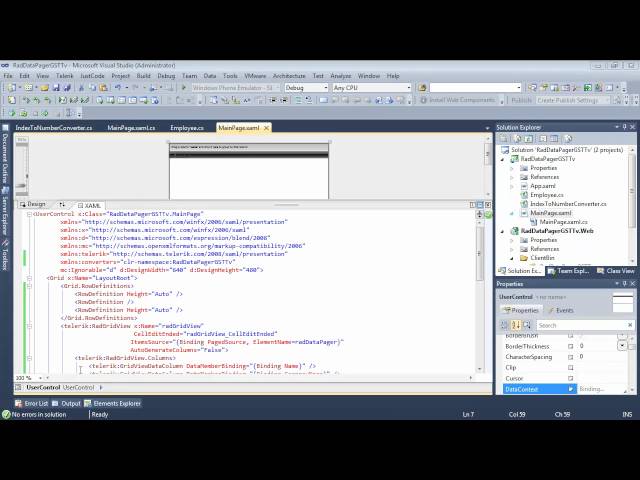The height and width of the screenshot is (480, 640).
Task: Collapse the UserControl XAML outlining region
Action: (29, 214)
